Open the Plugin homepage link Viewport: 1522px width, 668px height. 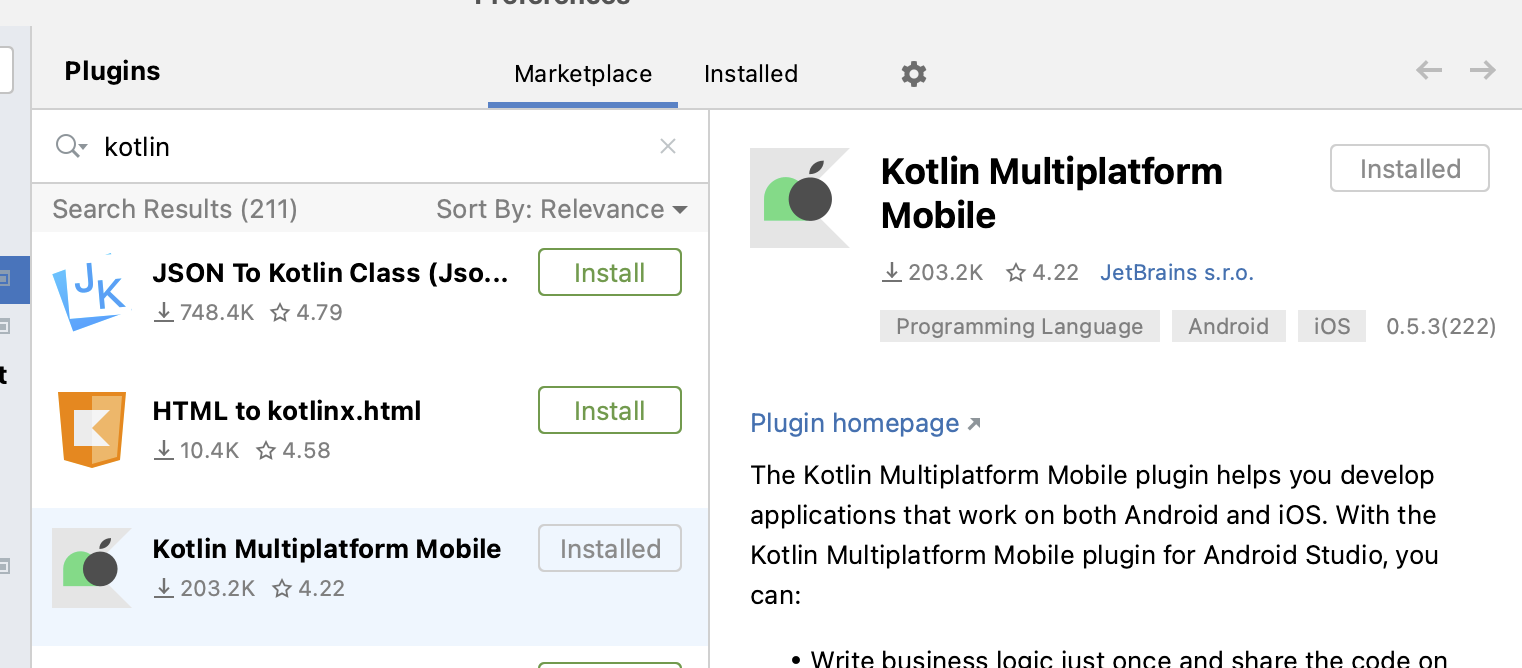[x=865, y=423]
